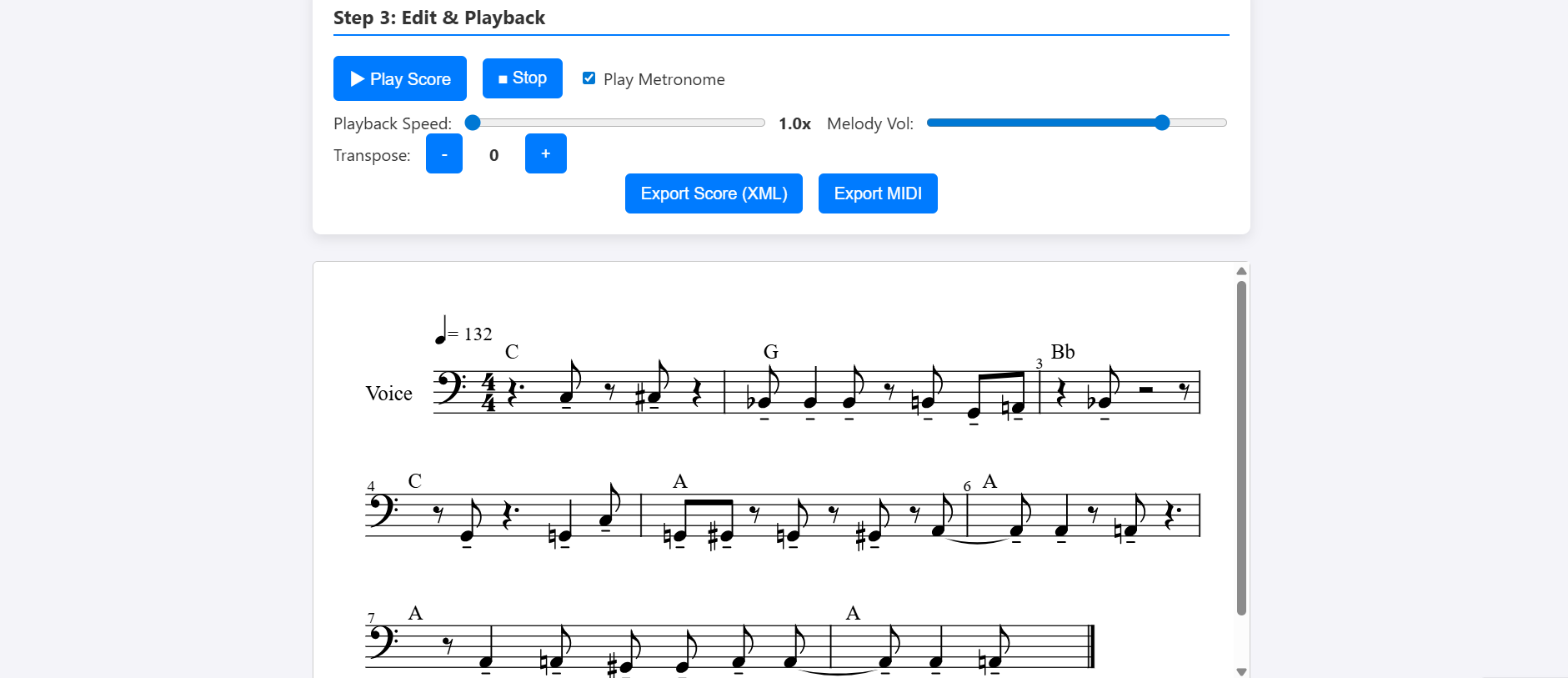Click the G chord symbol in measure 2
The image size is (1568, 678).
[770, 352]
